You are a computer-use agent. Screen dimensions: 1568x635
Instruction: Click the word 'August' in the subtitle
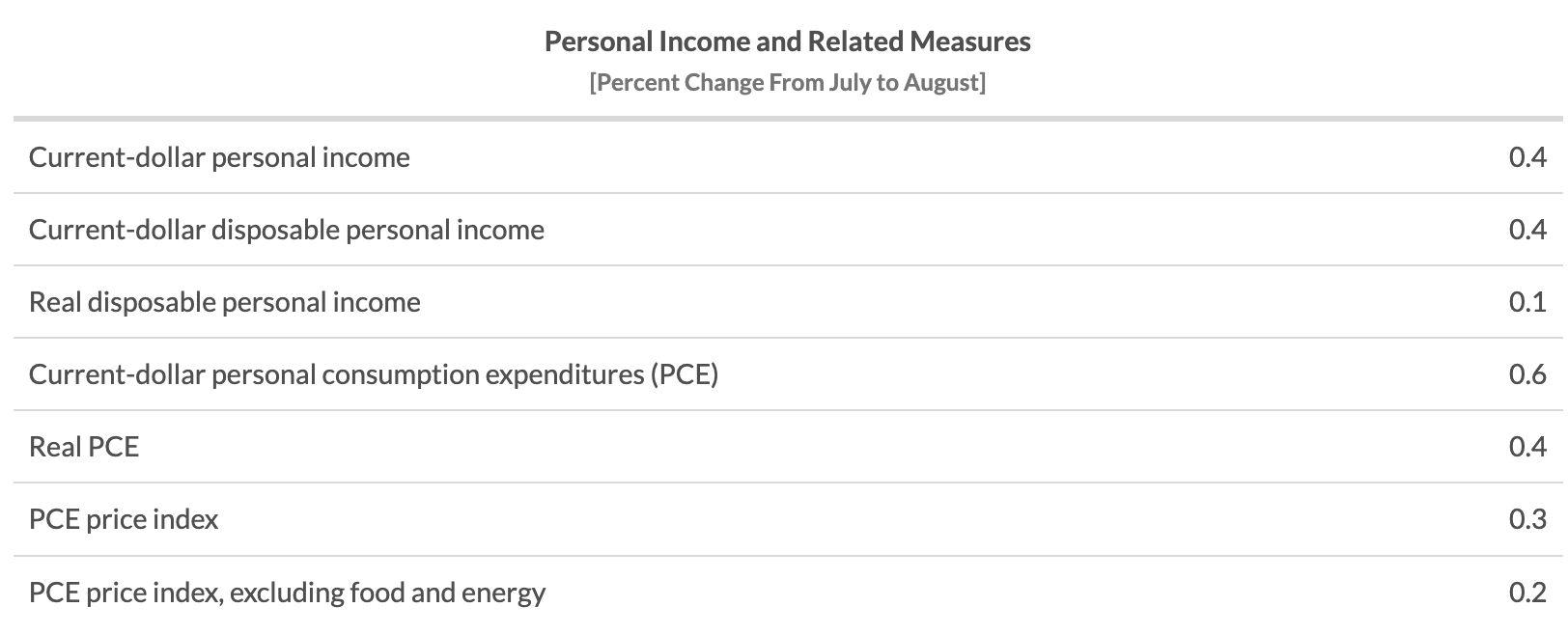[x=941, y=83]
